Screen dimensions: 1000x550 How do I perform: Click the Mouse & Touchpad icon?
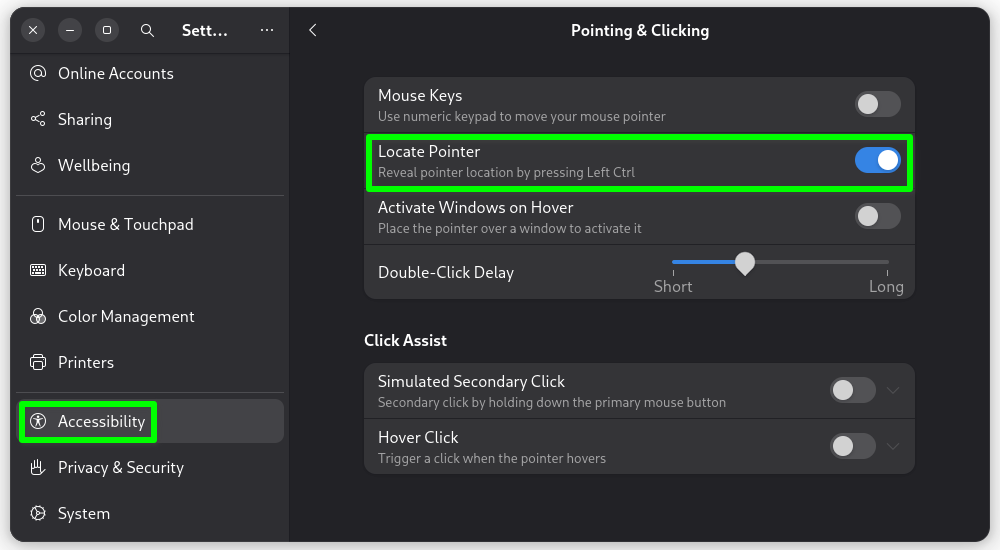[x=38, y=224]
